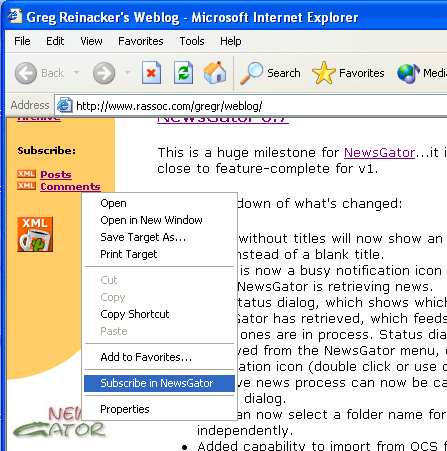
Task: Choose Add to Favorites... option
Action: click(159, 357)
